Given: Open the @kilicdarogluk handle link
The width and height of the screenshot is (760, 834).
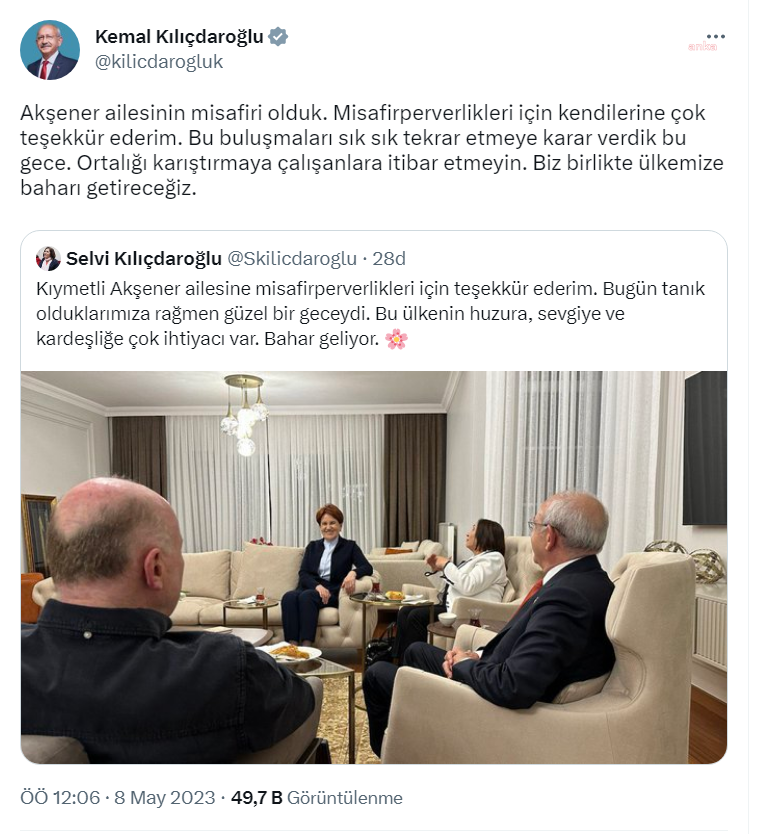Looking at the screenshot, I should tap(159, 62).
